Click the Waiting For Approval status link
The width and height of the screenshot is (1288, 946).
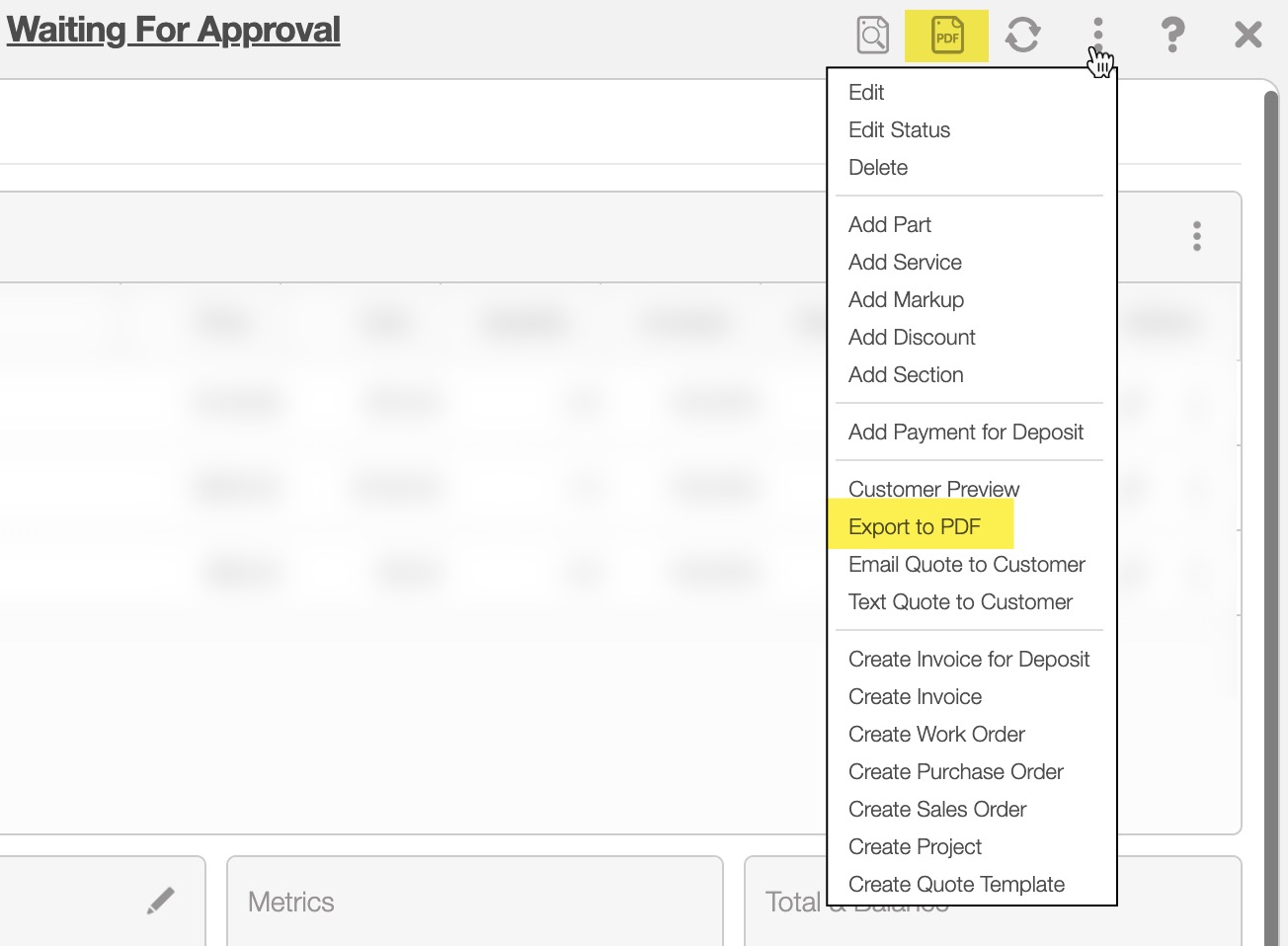pyautogui.click(x=174, y=30)
